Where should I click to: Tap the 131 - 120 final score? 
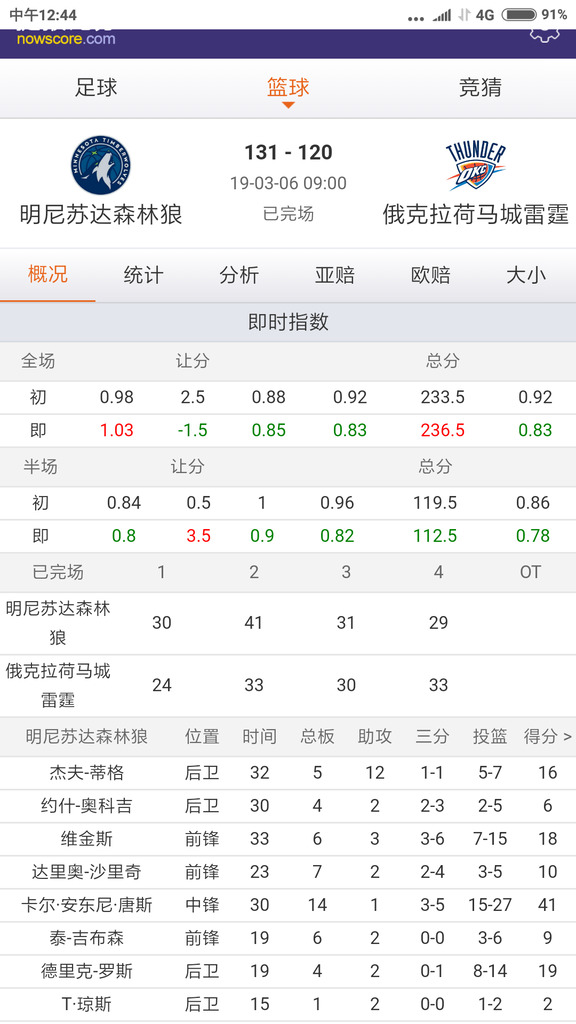[288, 152]
